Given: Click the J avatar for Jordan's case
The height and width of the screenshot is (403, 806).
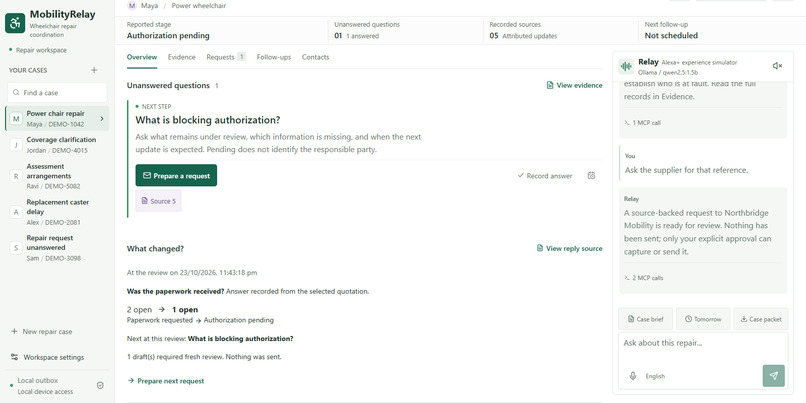Looking at the screenshot, I should [16, 145].
